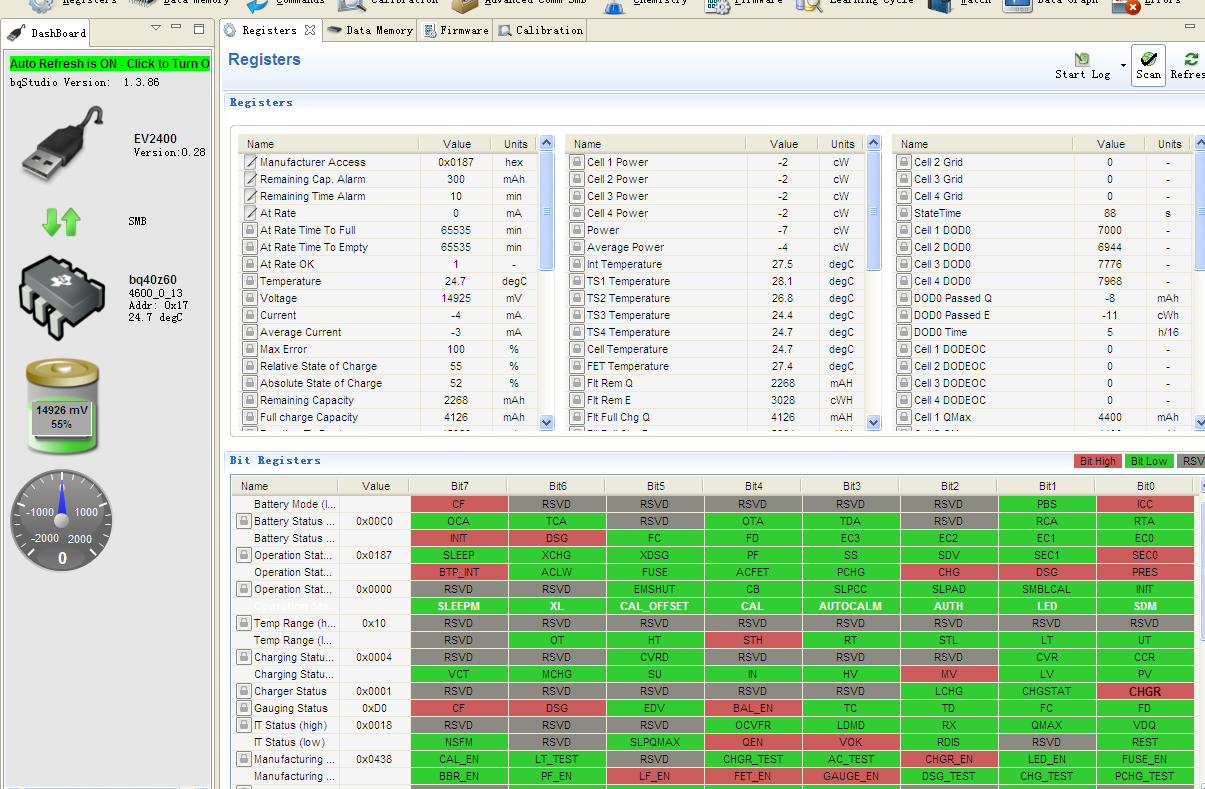
Task: Select the DashBoard tab
Action: pyautogui.click(x=49, y=33)
